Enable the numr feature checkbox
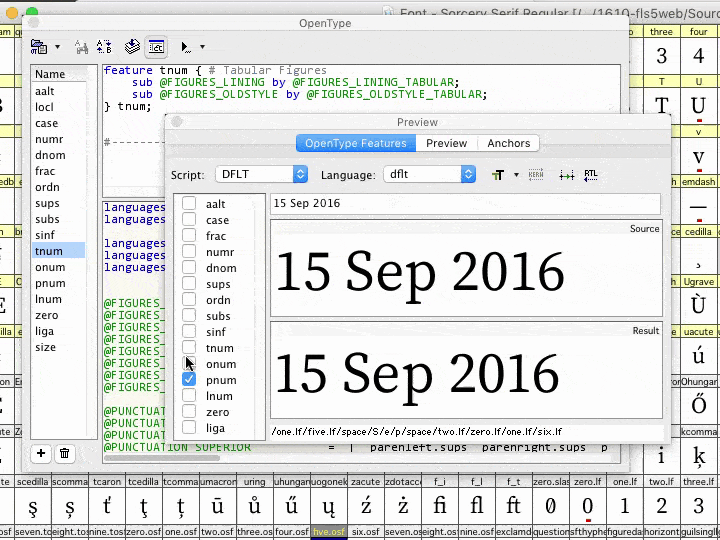The width and height of the screenshot is (720, 540). point(189,252)
